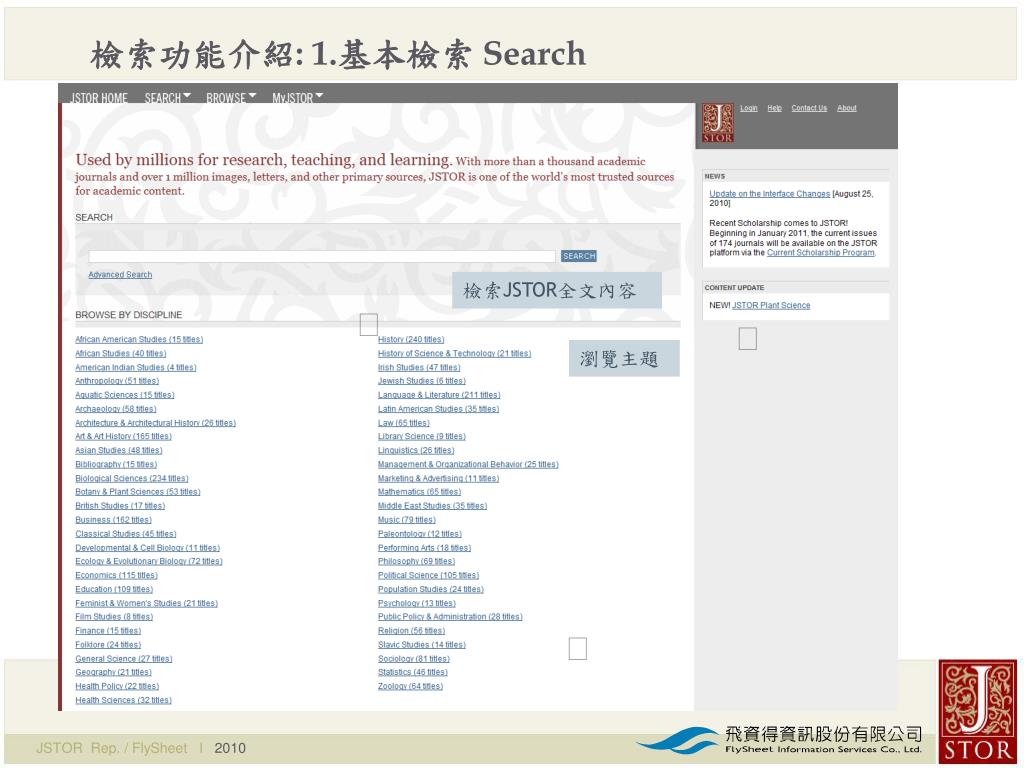Browse Language & Literature (211 titles)
This screenshot has width=1024, height=768.
(x=439, y=395)
